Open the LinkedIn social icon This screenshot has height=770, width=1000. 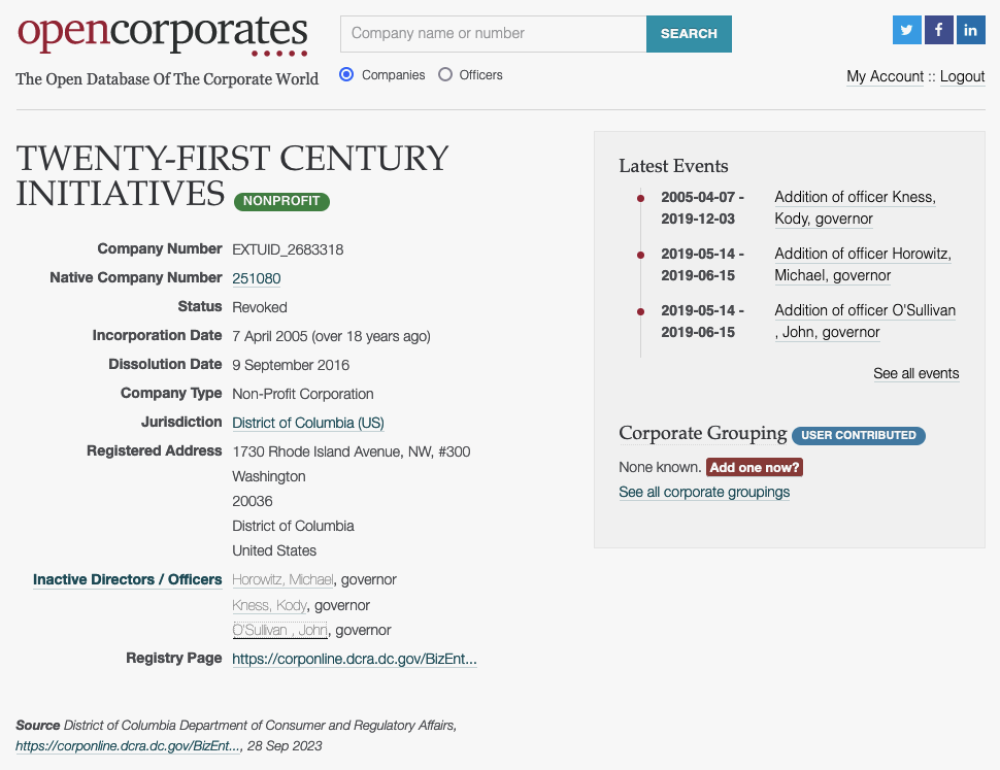971,30
